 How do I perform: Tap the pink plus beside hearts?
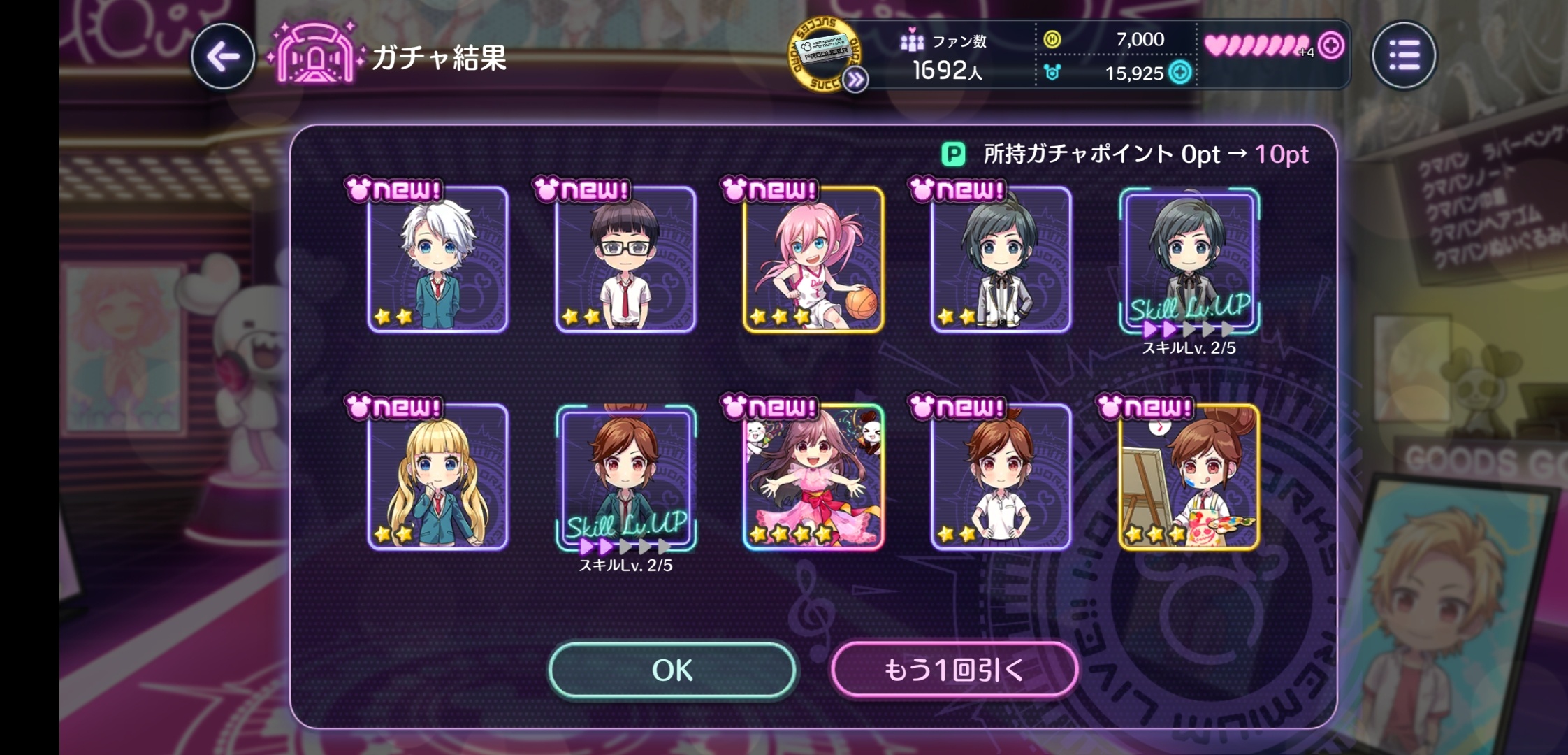[1330, 46]
